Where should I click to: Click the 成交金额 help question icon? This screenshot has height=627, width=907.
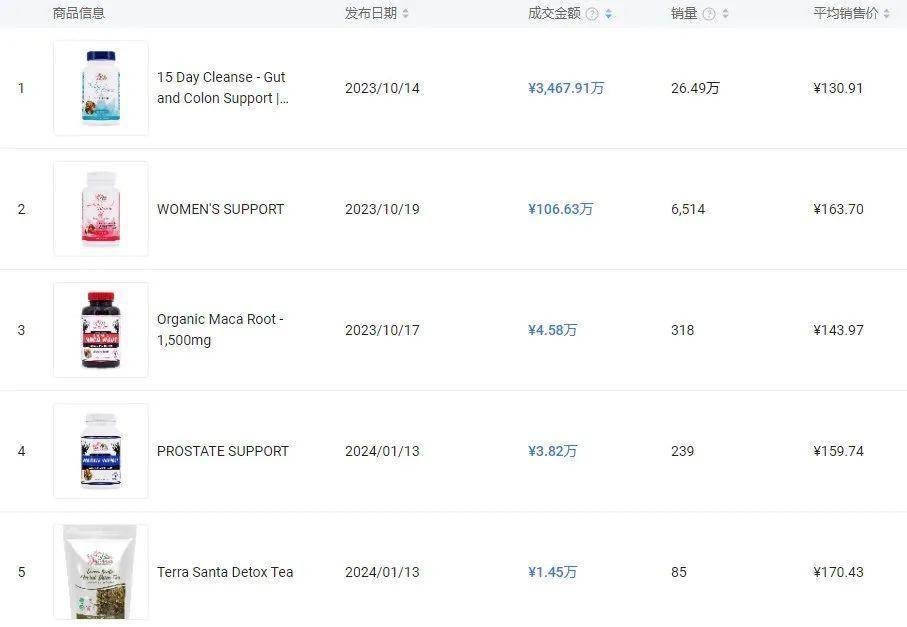(592, 14)
